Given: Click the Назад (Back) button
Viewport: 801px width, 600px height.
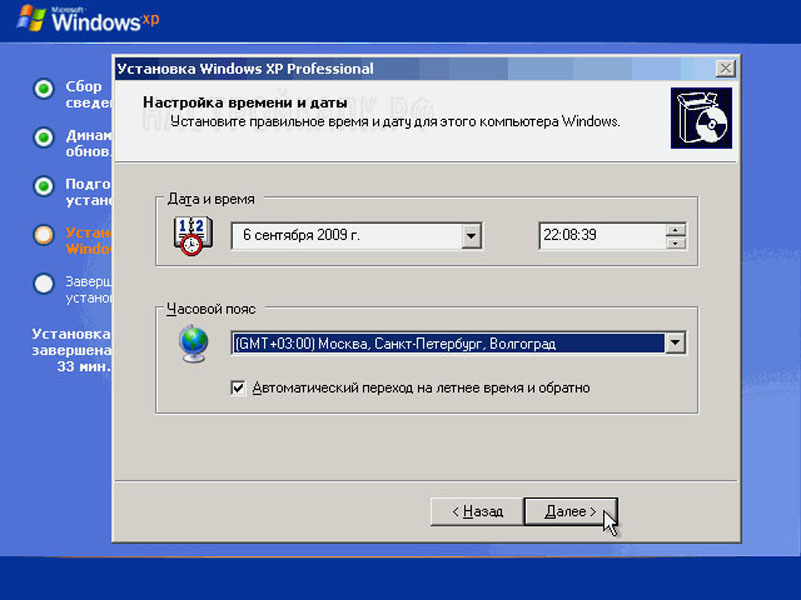Looking at the screenshot, I should 477,511.
